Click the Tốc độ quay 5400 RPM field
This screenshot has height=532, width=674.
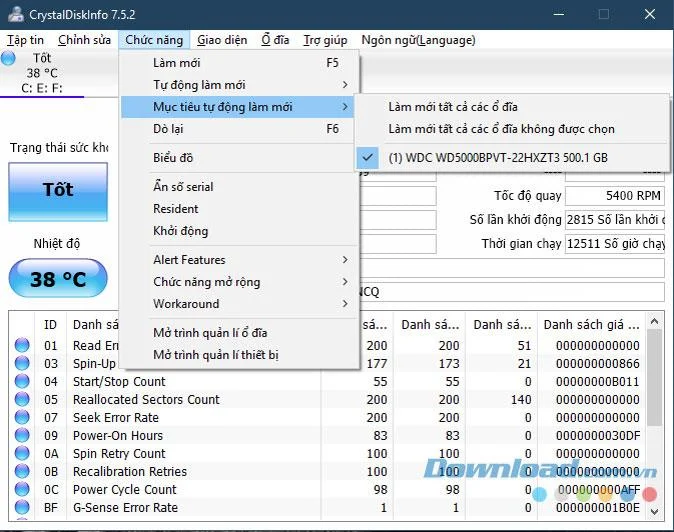coord(615,196)
